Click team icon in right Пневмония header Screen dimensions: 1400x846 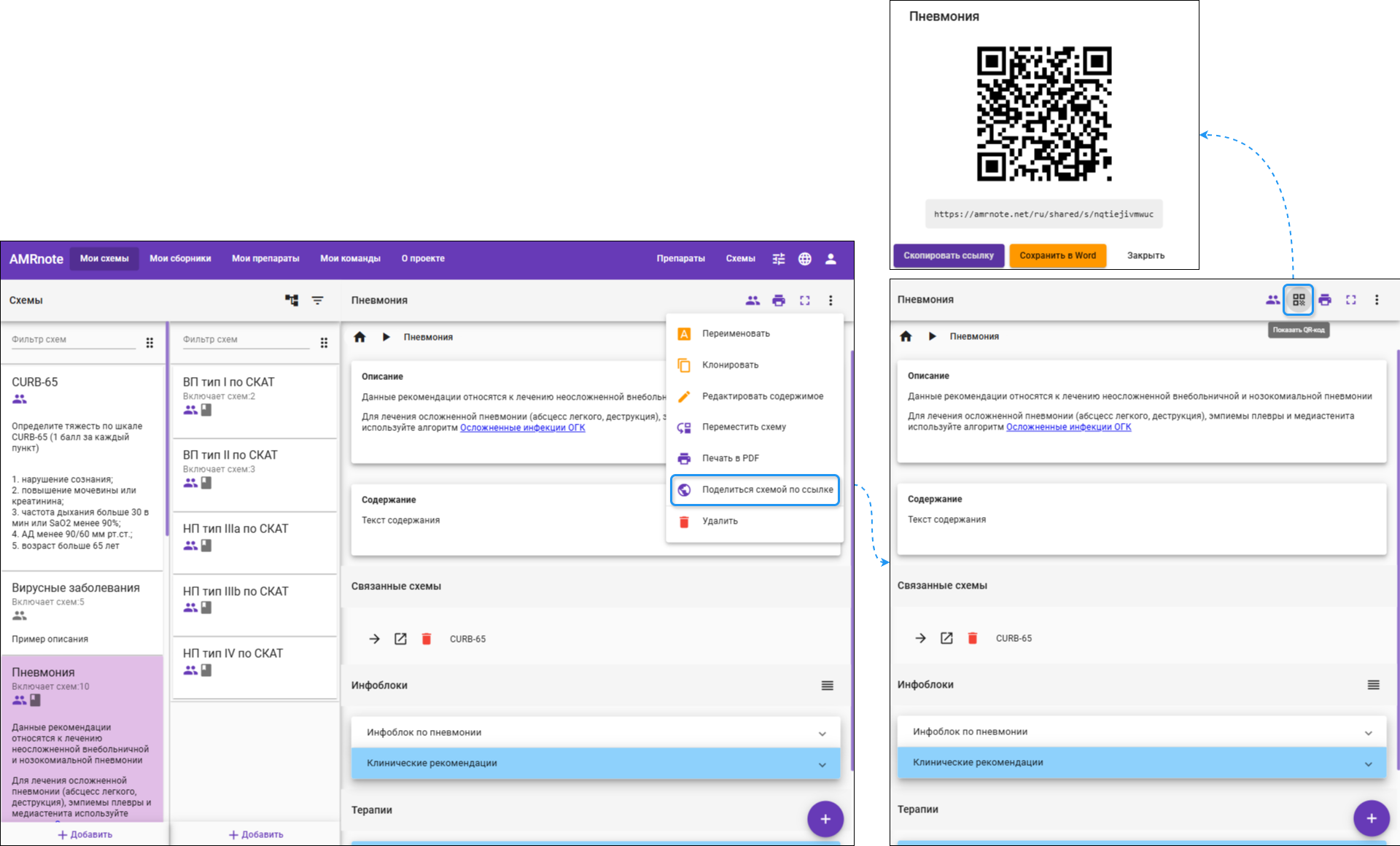pos(1273,299)
